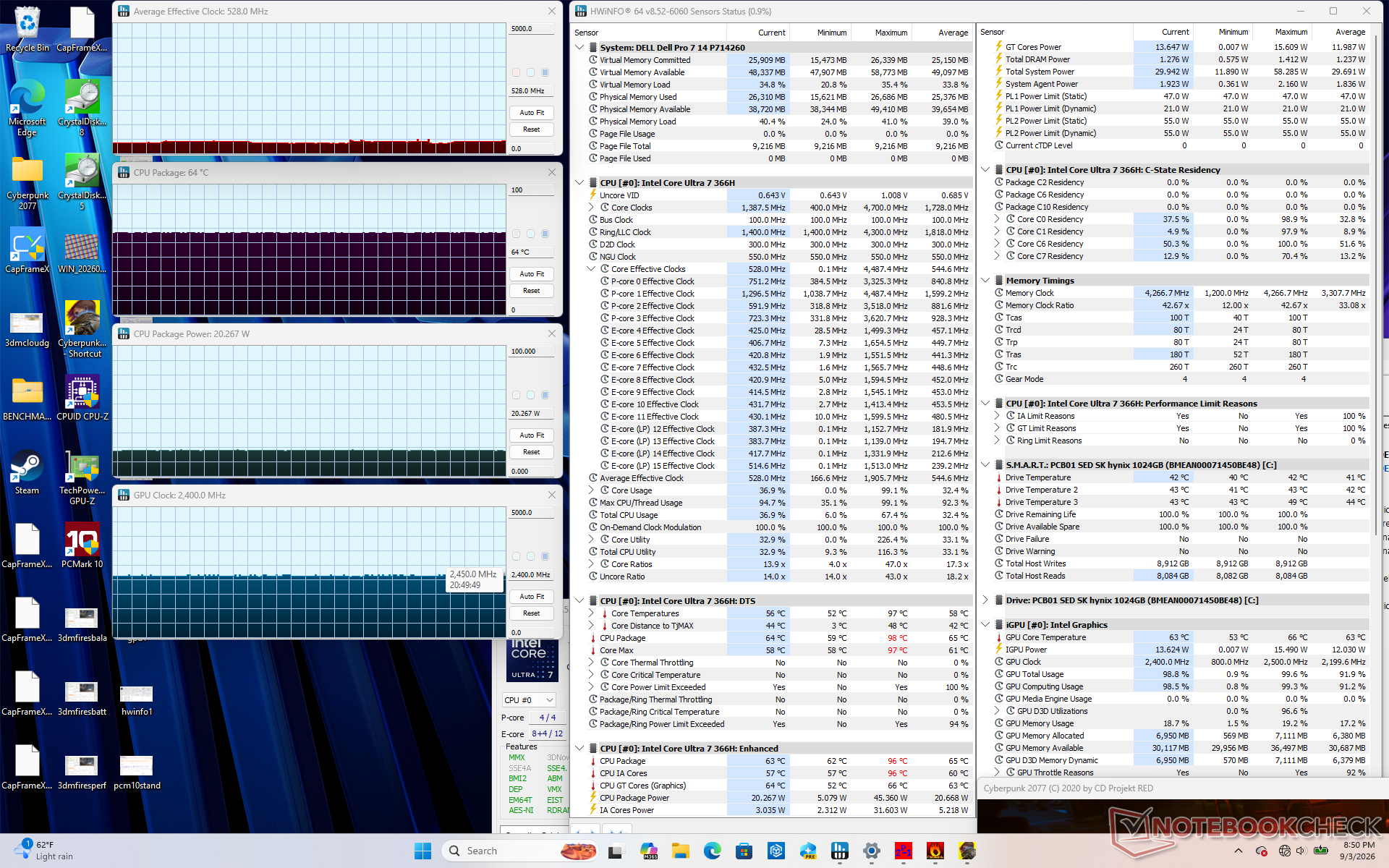This screenshot has height=868, width=1389.
Task: Collapse the Core Effective Clocks tree node
Action: click(x=591, y=269)
